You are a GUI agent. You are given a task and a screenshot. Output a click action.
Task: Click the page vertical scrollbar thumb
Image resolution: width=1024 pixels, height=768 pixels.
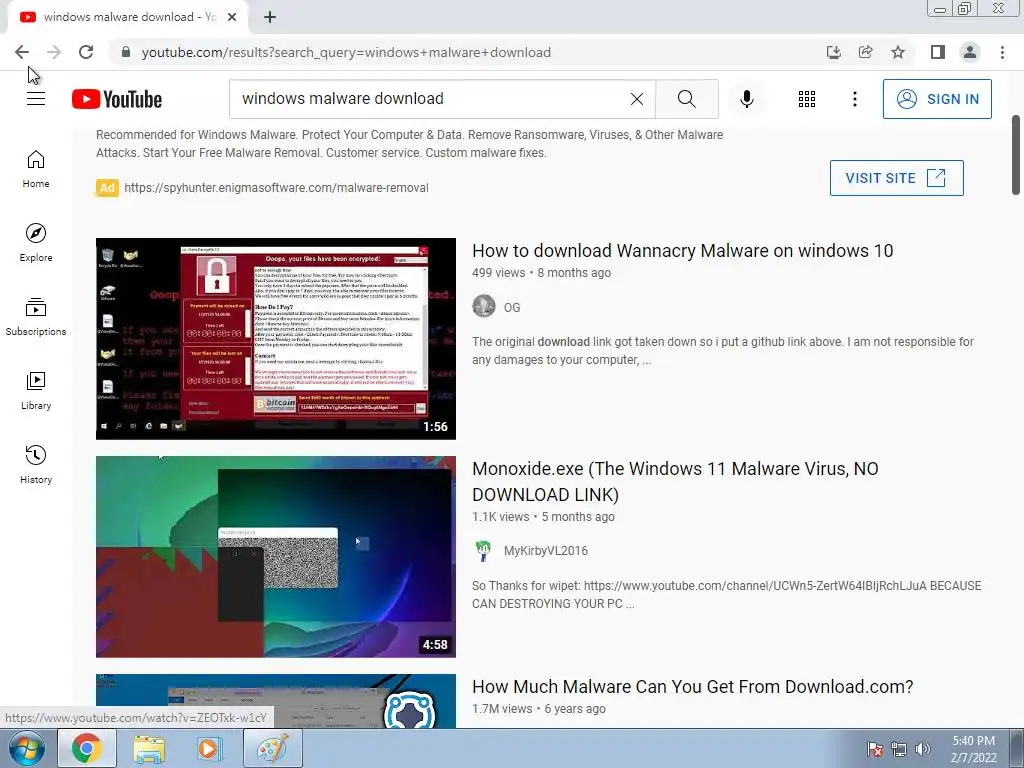point(1016,155)
